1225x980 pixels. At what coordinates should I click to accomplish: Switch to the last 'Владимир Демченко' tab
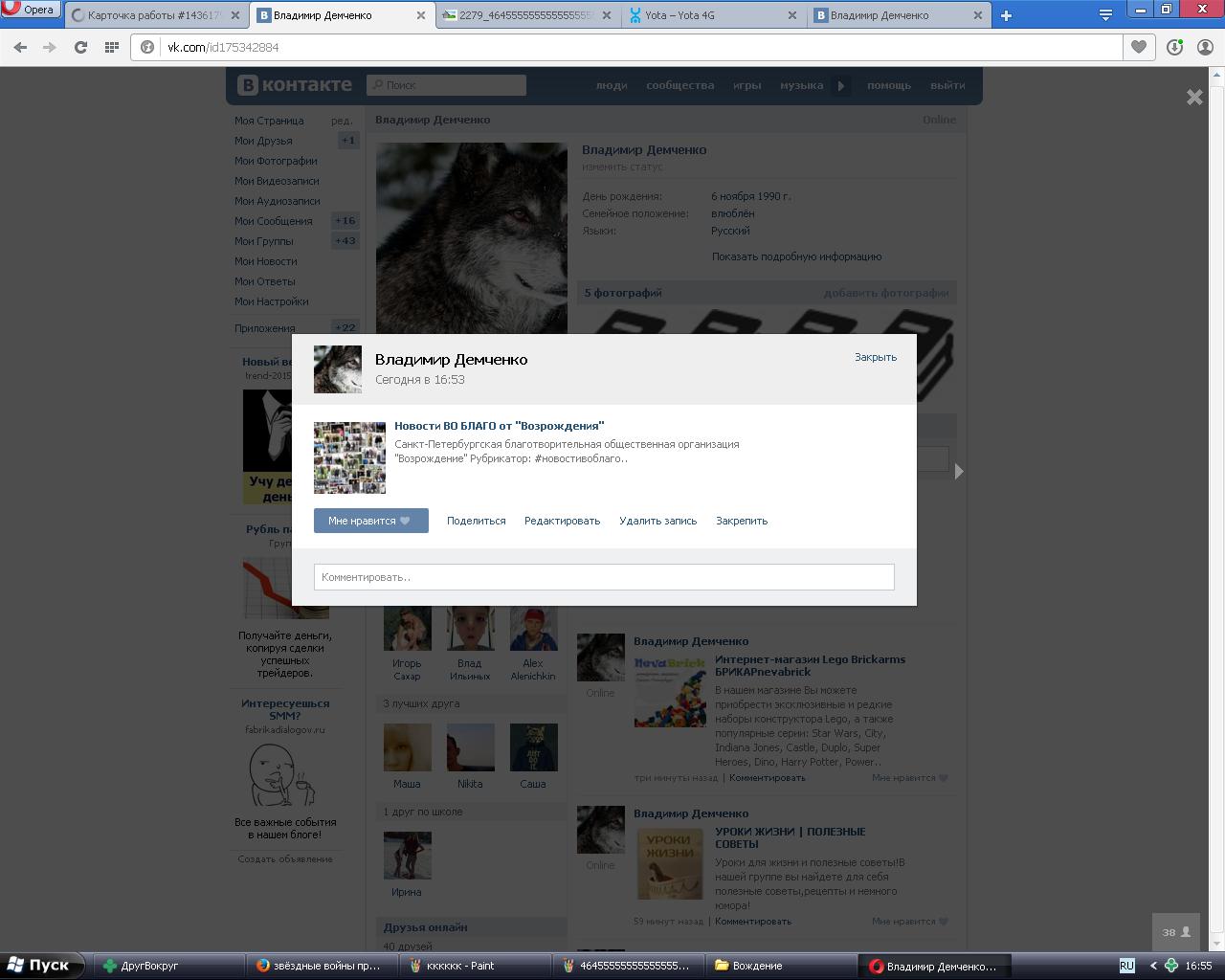[x=897, y=15]
